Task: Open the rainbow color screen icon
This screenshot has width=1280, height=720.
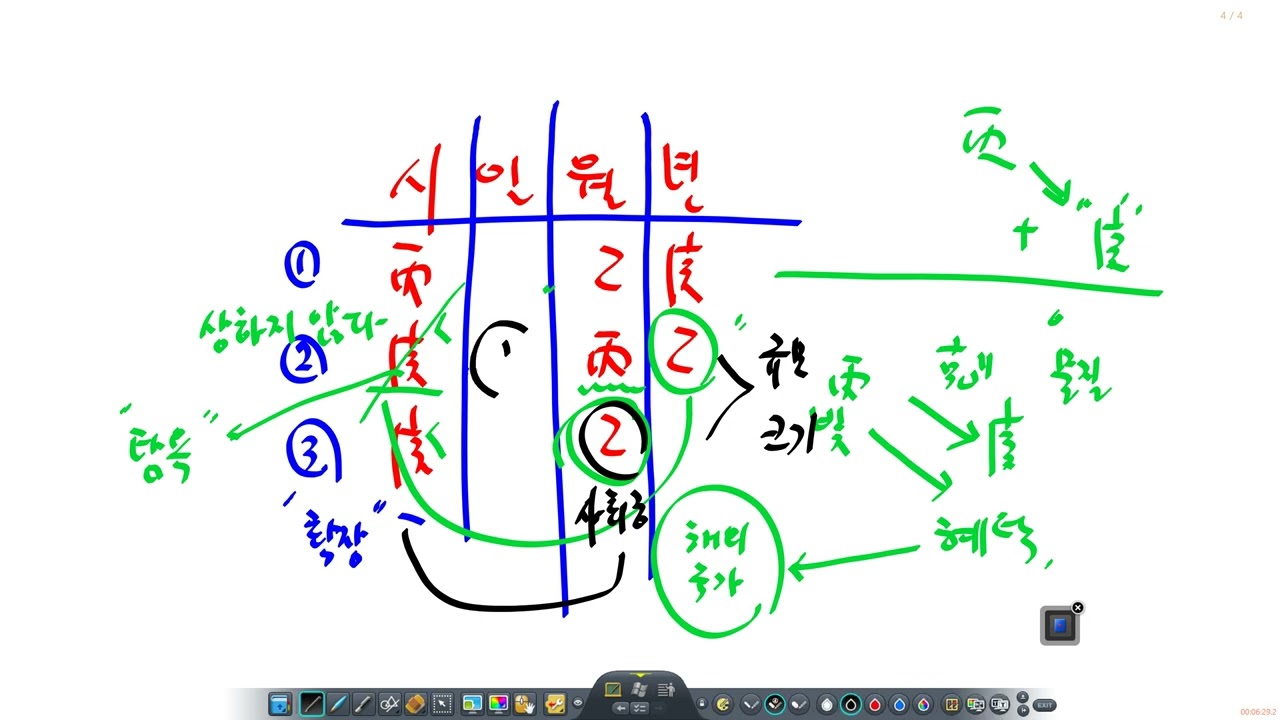Action: [498, 704]
